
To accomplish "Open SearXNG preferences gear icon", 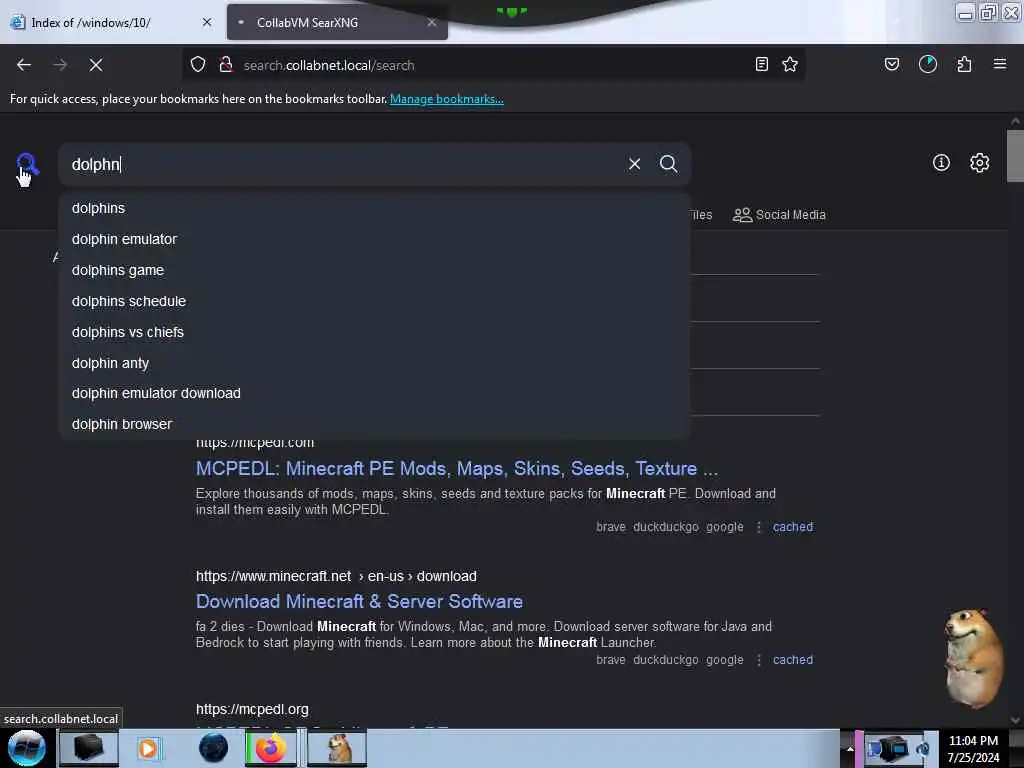I will tap(980, 163).
